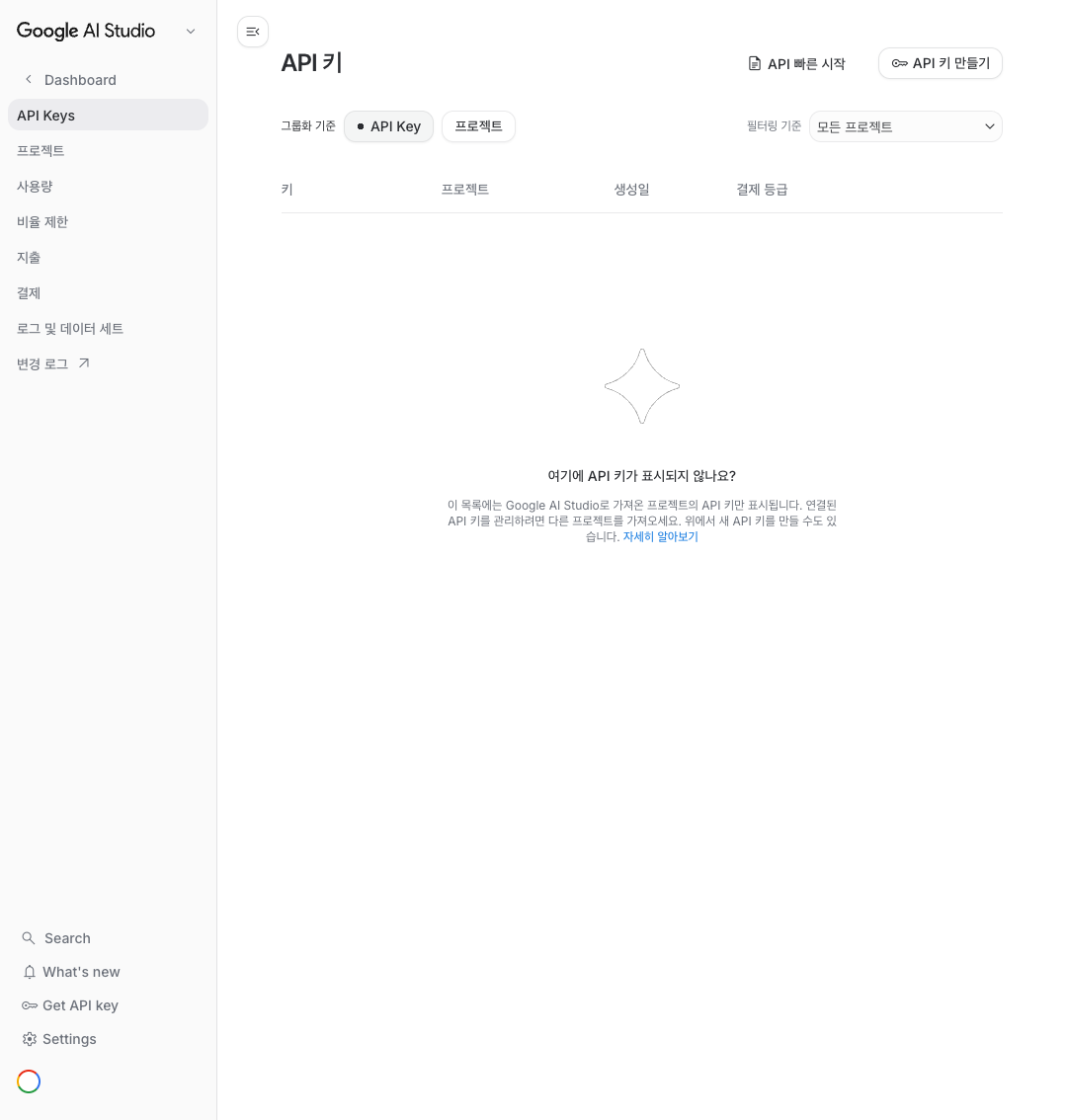Click the Settings gear icon

30,1039
